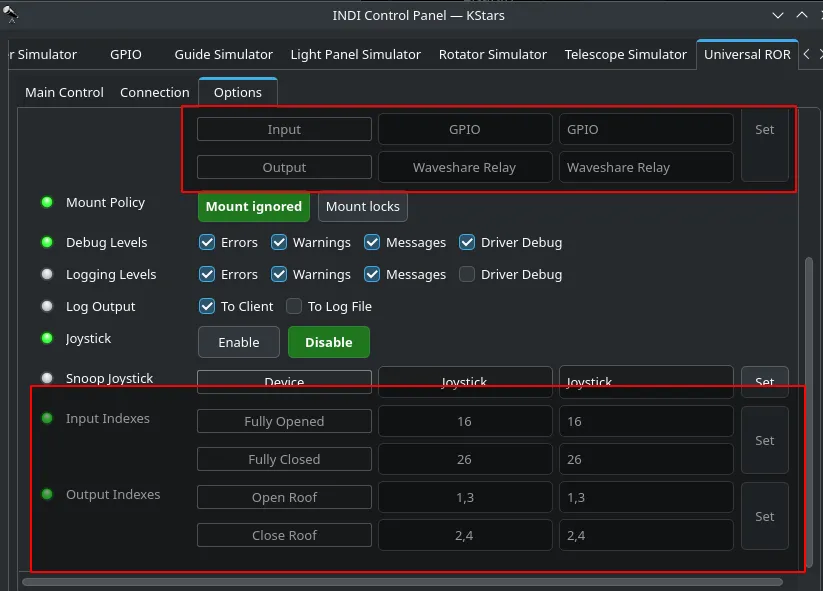Edit the Fully Opened index field 16

click(646, 421)
